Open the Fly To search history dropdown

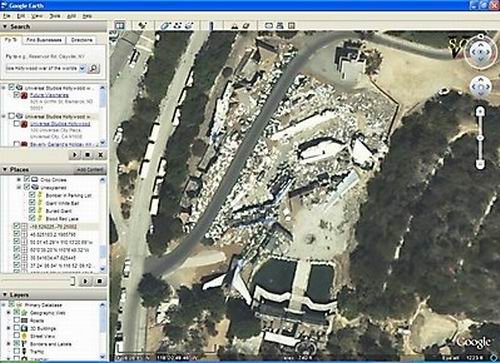(82, 68)
